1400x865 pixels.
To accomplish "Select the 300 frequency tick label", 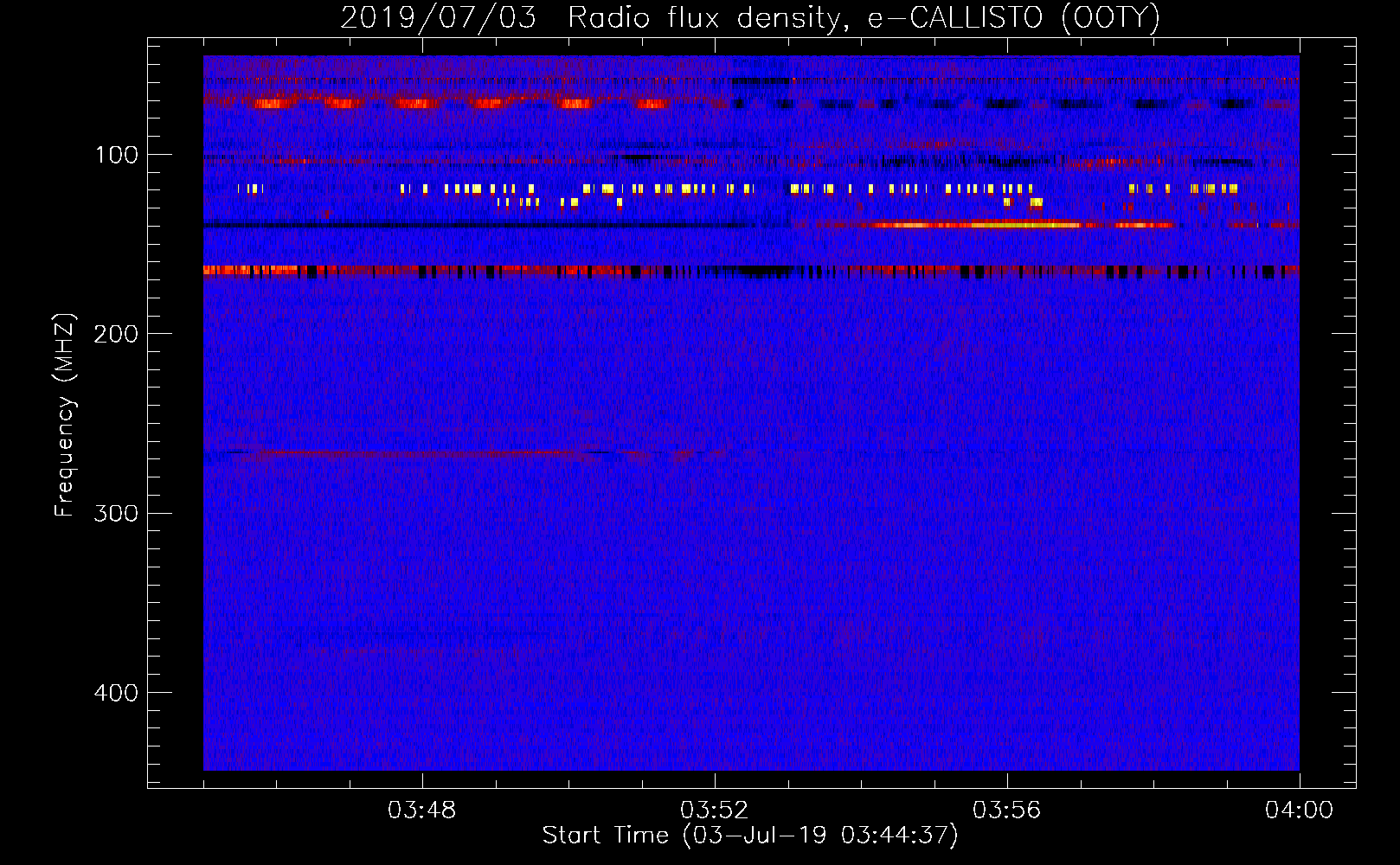I will [115, 513].
